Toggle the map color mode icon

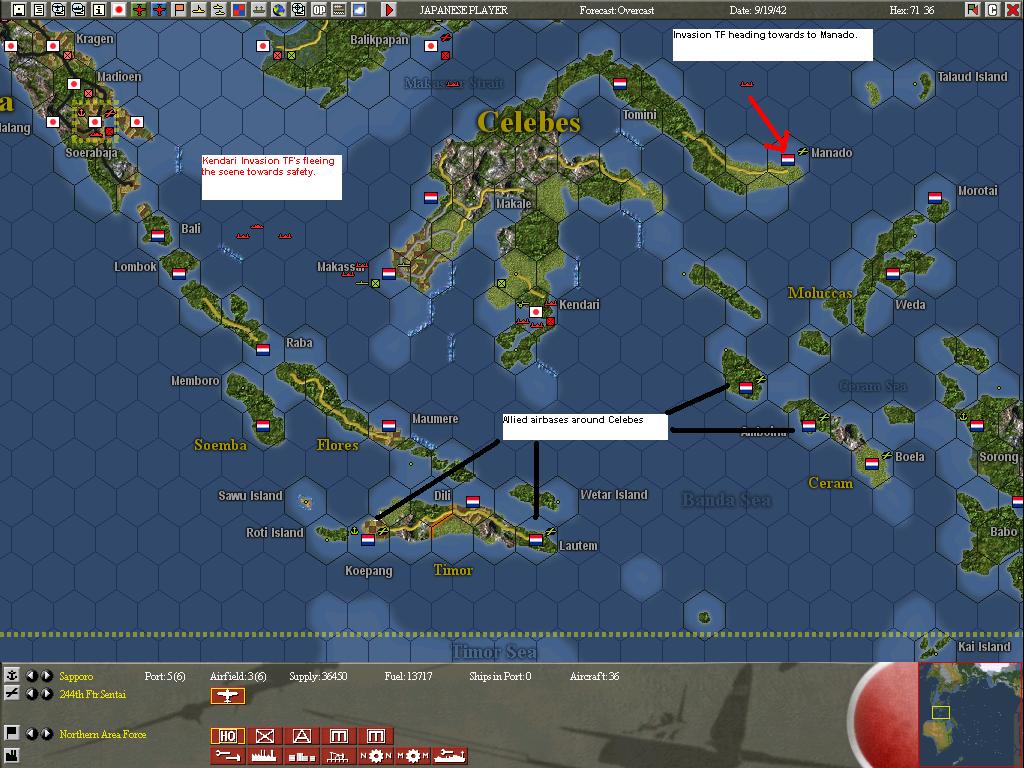pos(237,8)
